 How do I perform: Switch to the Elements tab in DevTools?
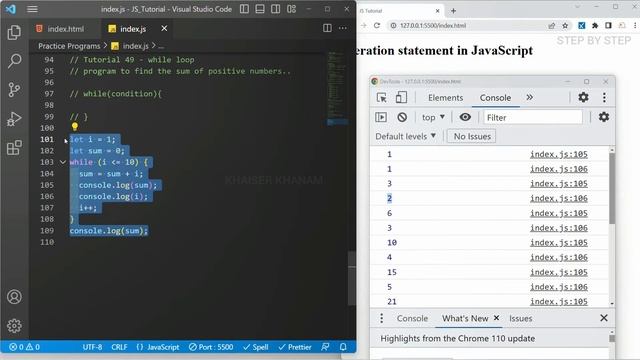point(445,98)
